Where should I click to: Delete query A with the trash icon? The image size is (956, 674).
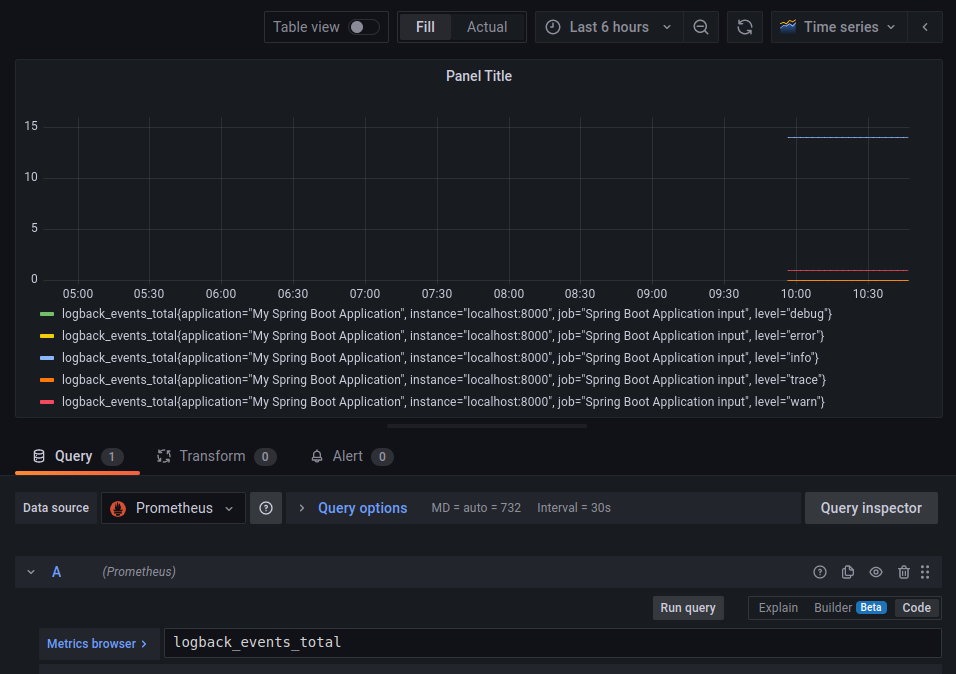(903, 571)
